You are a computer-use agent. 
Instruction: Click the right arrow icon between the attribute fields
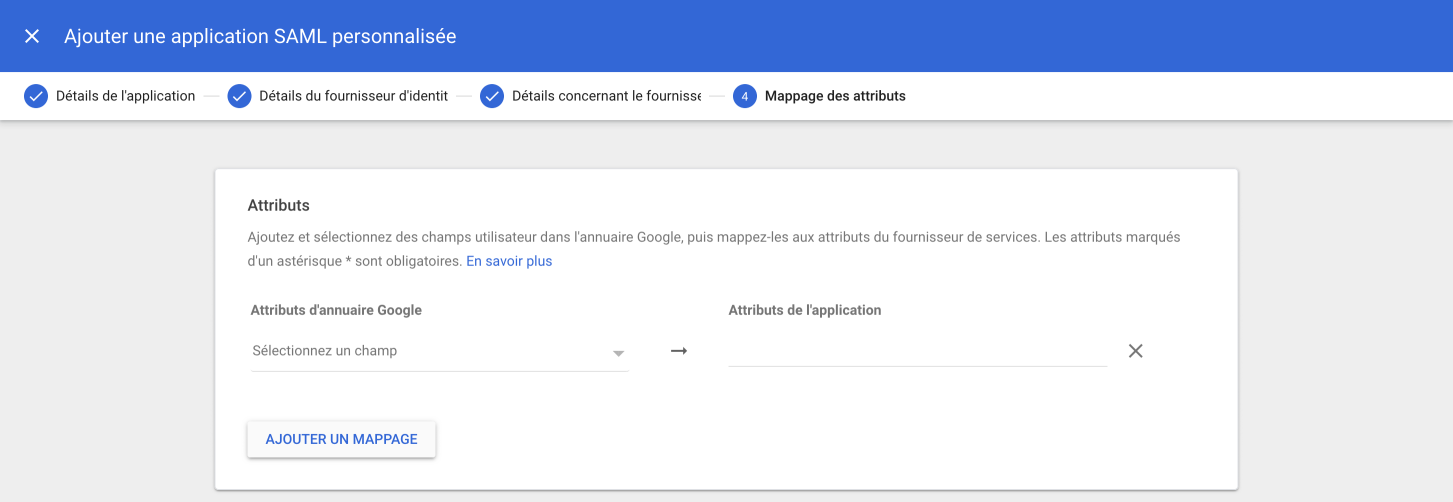click(x=679, y=351)
